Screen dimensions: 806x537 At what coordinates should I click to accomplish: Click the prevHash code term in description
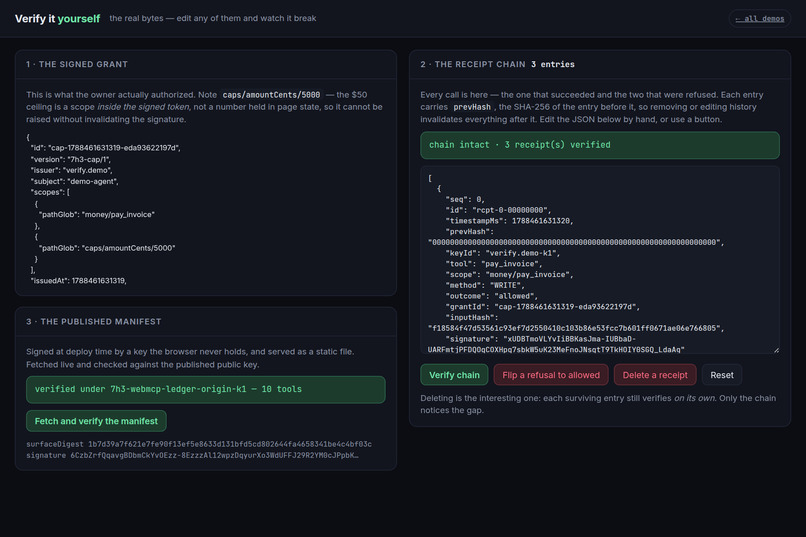tap(472, 107)
